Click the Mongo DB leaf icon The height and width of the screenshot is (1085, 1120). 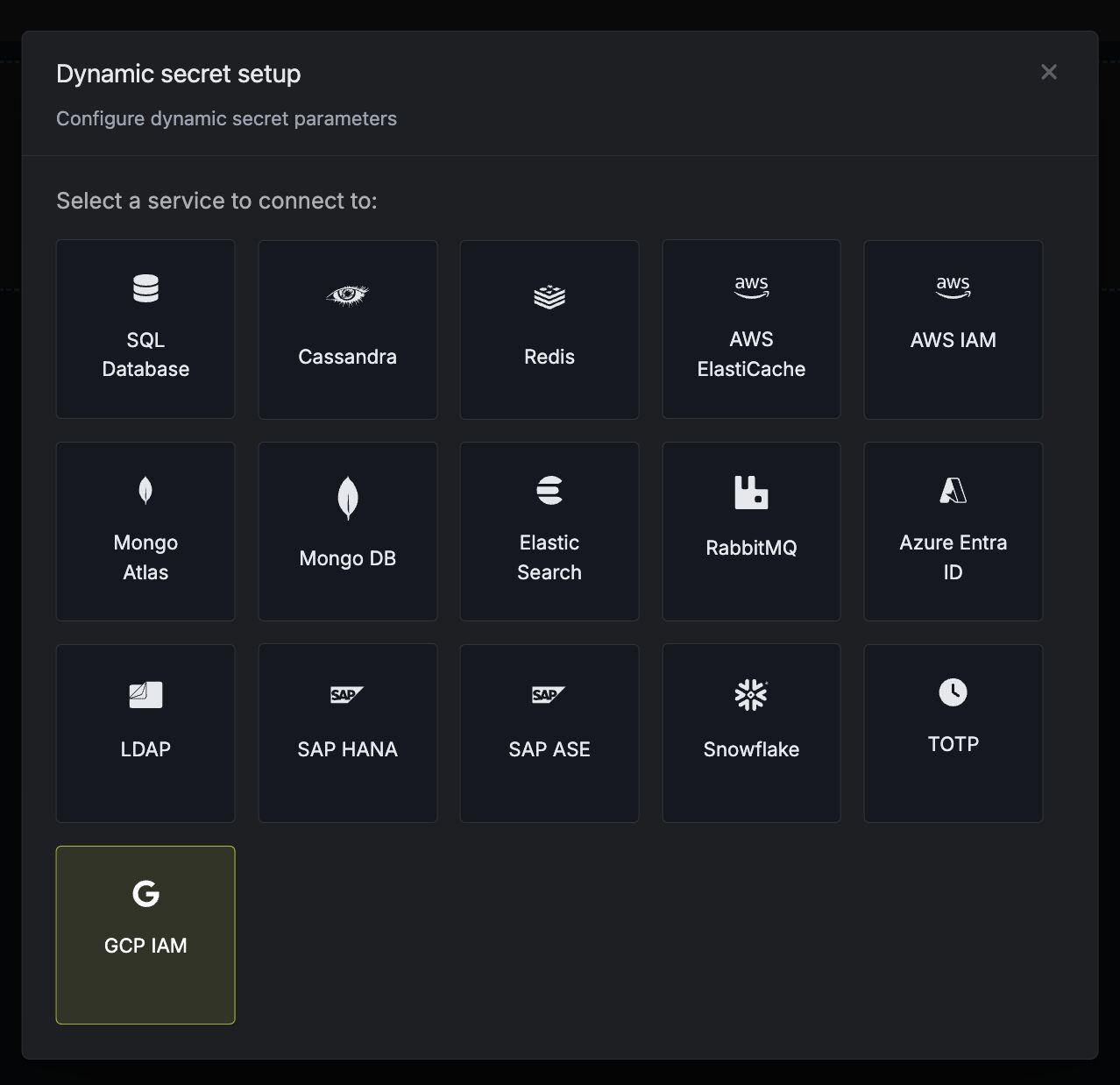pyautogui.click(x=348, y=498)
